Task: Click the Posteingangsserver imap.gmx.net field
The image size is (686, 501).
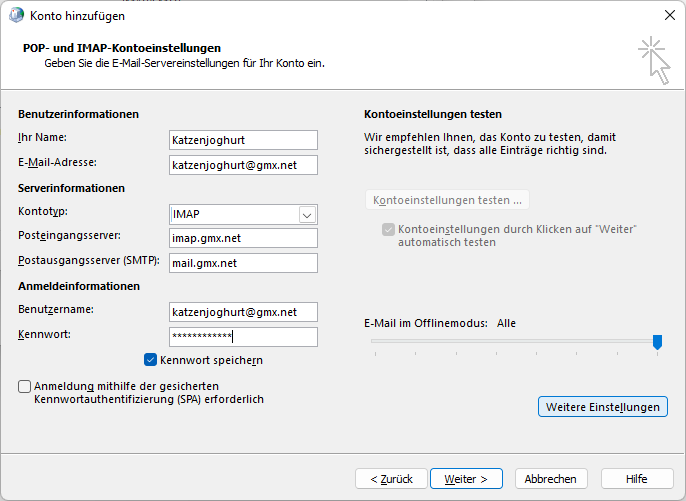Action: 243,238
